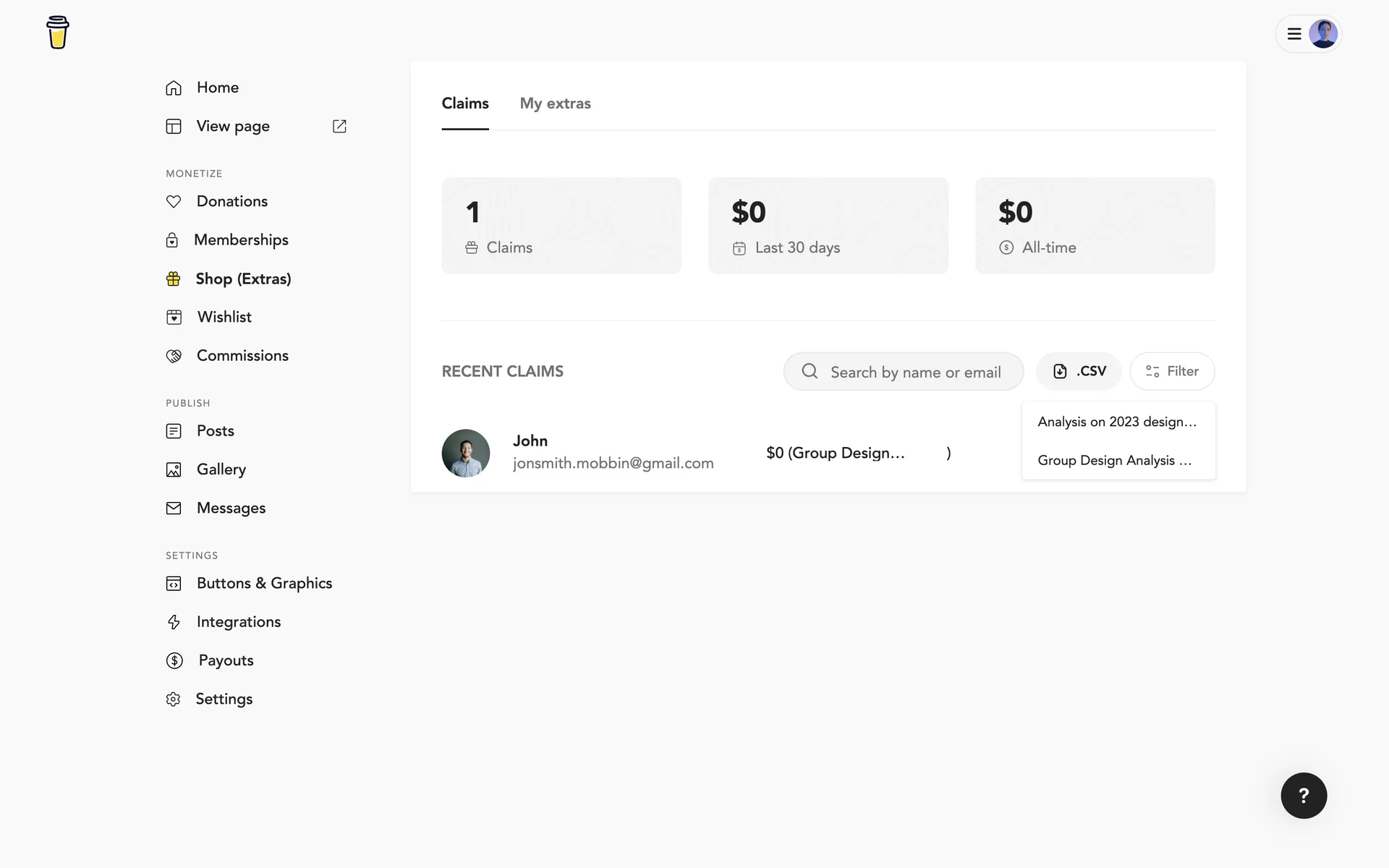
Task: Click the Donations heart icon
Action: click(174, 202)
